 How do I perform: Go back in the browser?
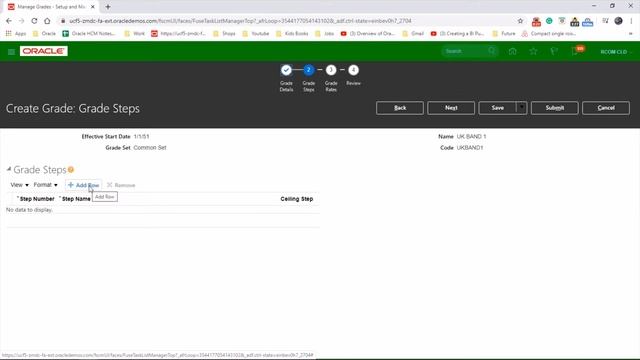pos(9,21)
